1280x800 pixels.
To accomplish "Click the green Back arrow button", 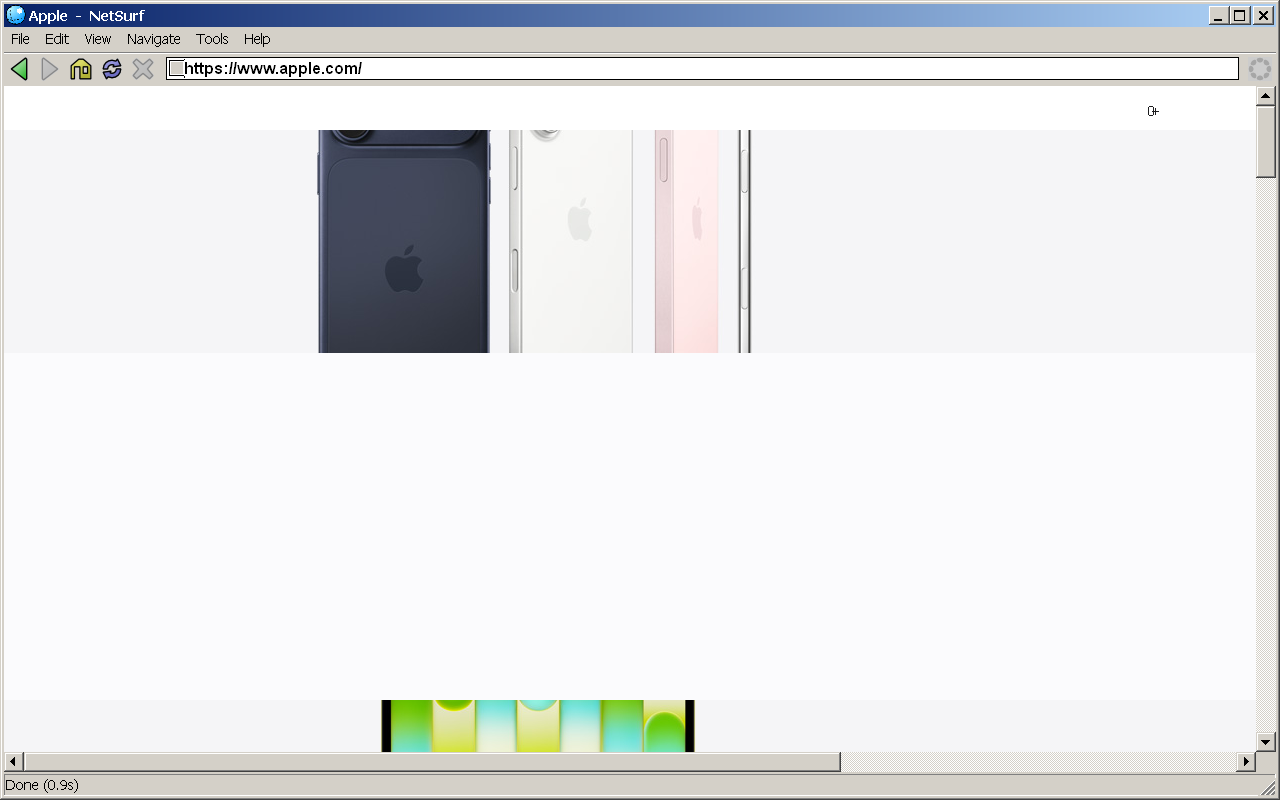I will [19, 69].
